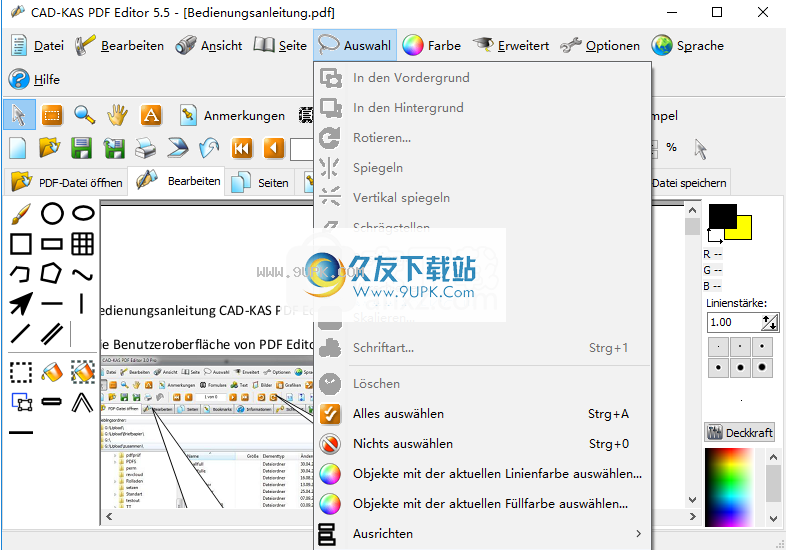Image resolution: width=786 pixels, height=550 pixels.
Task: Click color palette scrollbar down arrow
Action: click(x=773, y=518)
